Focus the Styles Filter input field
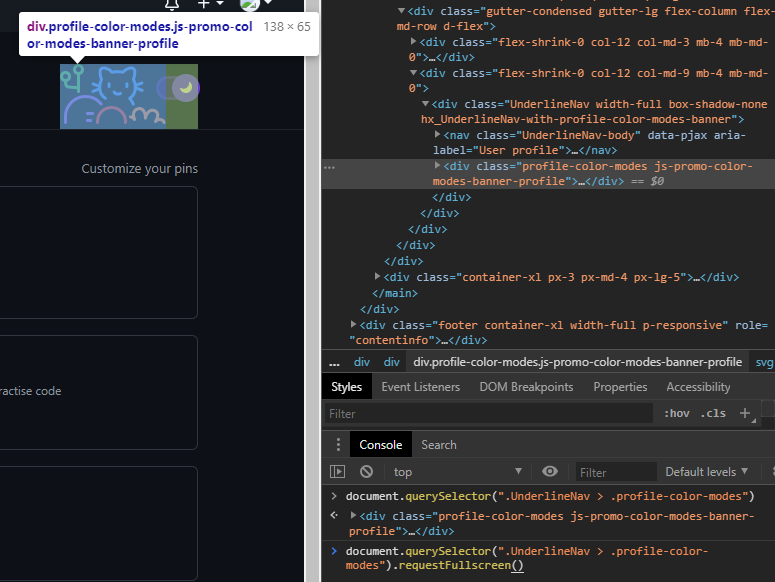The image size is (775, 582). [x=488, y=414]
